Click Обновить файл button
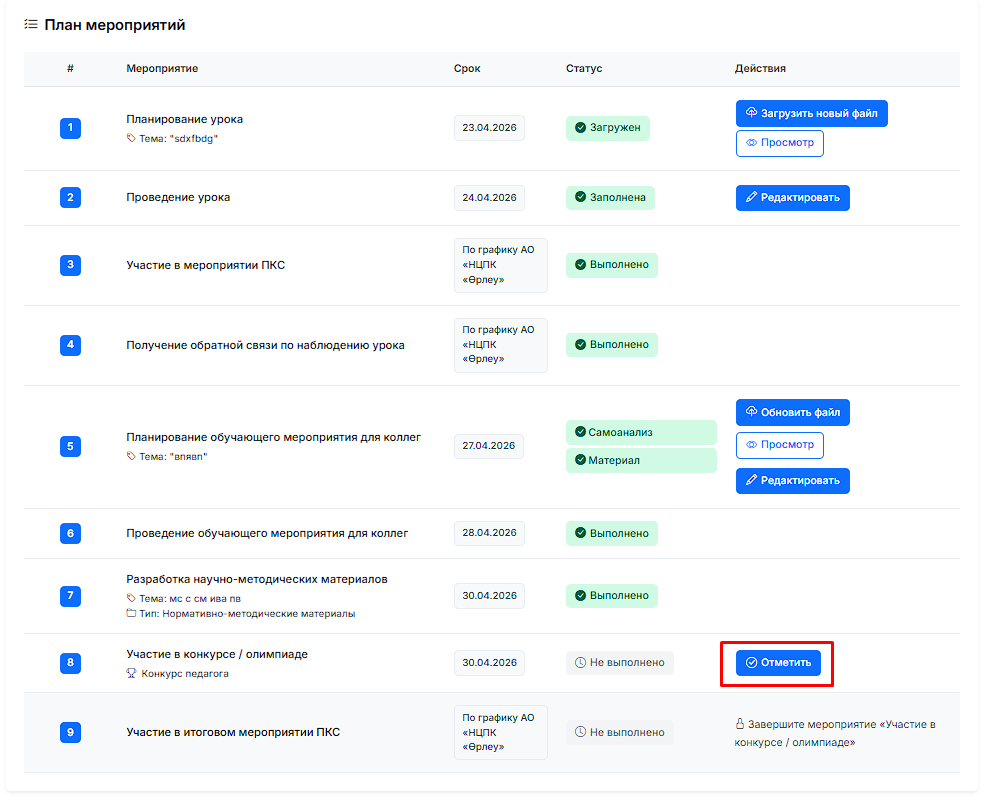This screenshot has width=985, height=804. (x=793, y=413)
